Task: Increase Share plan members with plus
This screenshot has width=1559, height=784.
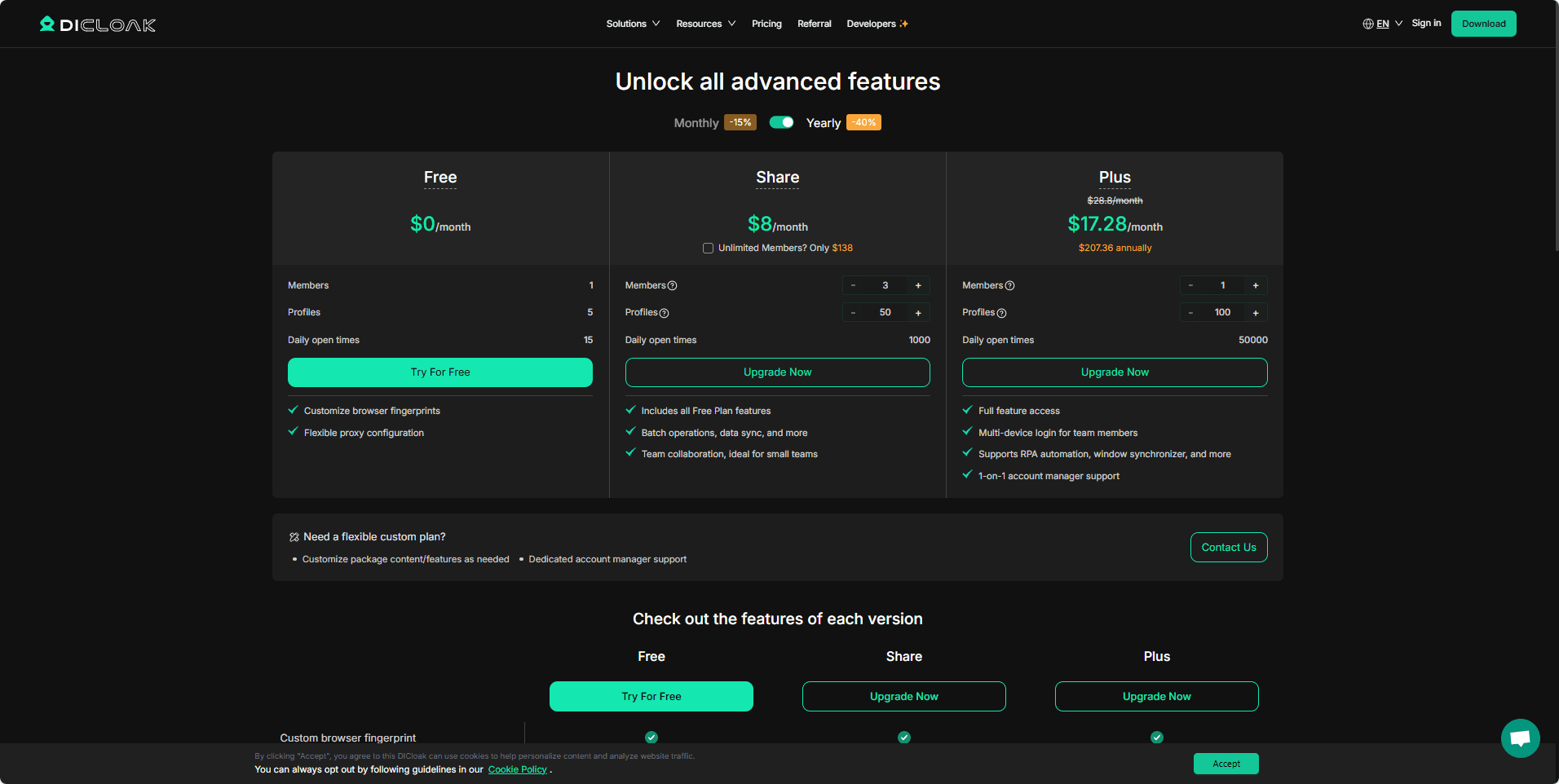Action: coord(918,285)
